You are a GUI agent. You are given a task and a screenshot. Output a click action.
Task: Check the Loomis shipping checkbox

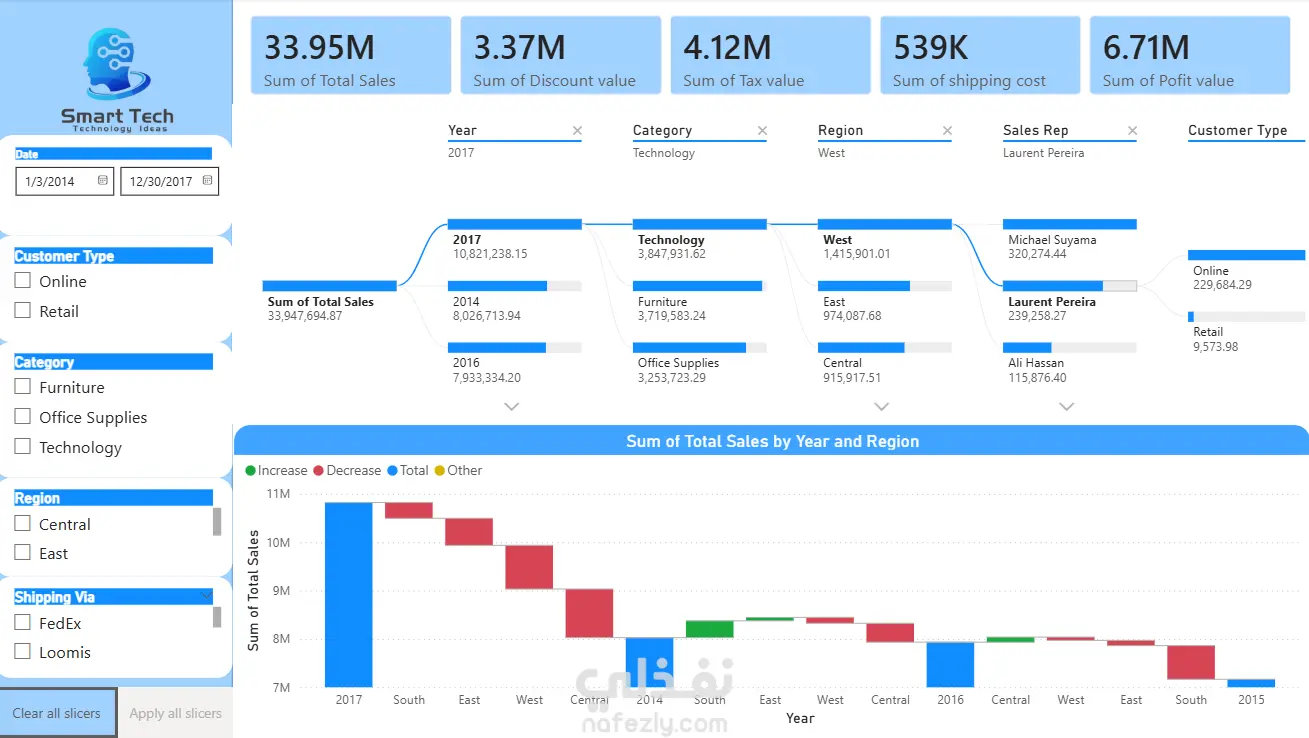click(x=23, y=652)
